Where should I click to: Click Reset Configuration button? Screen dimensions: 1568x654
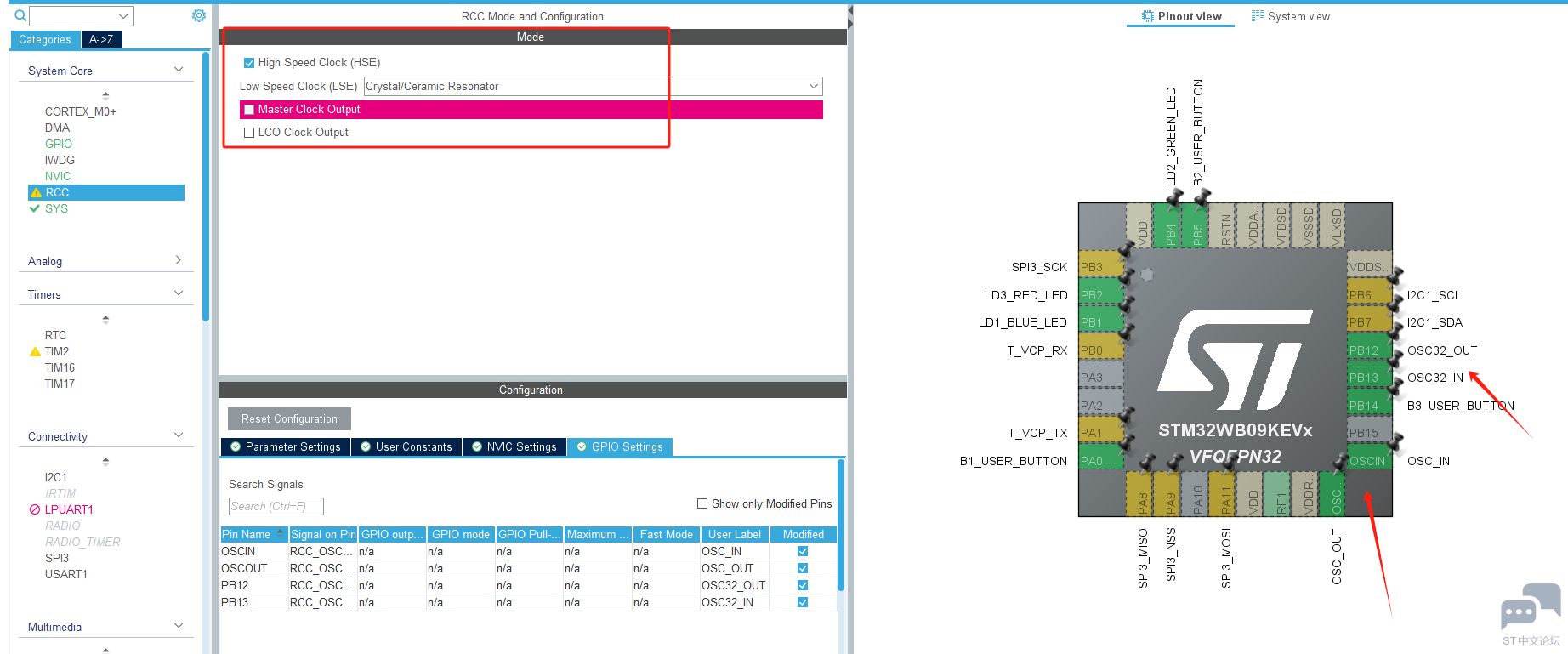(x=289, y=419)
